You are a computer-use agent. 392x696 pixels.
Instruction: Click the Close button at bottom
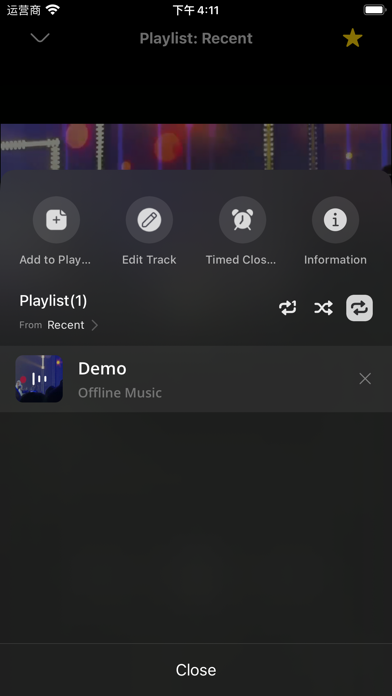(196, 670)
